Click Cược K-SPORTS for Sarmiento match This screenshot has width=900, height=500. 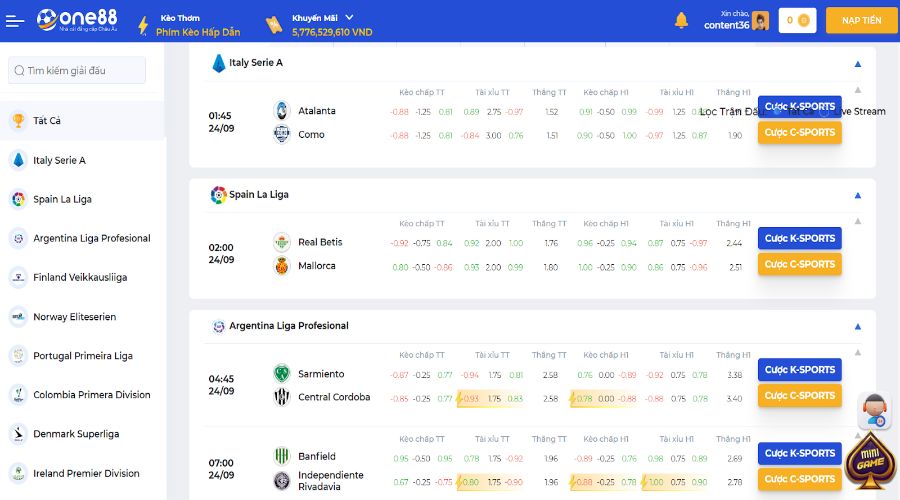[x=800, y=370]
